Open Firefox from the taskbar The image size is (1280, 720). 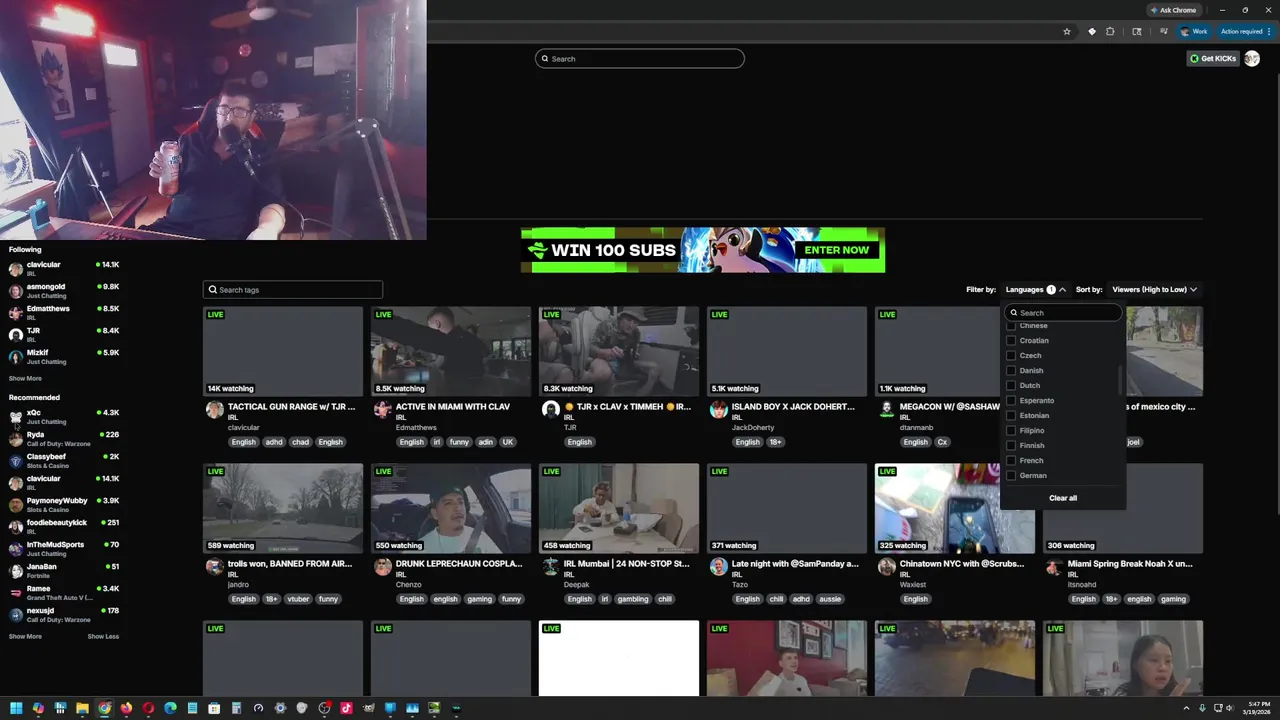click(126, 708)
